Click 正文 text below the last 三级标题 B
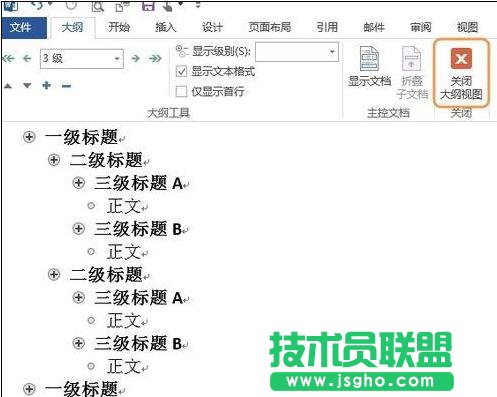The image size is (497, 397). pos(124,367)
